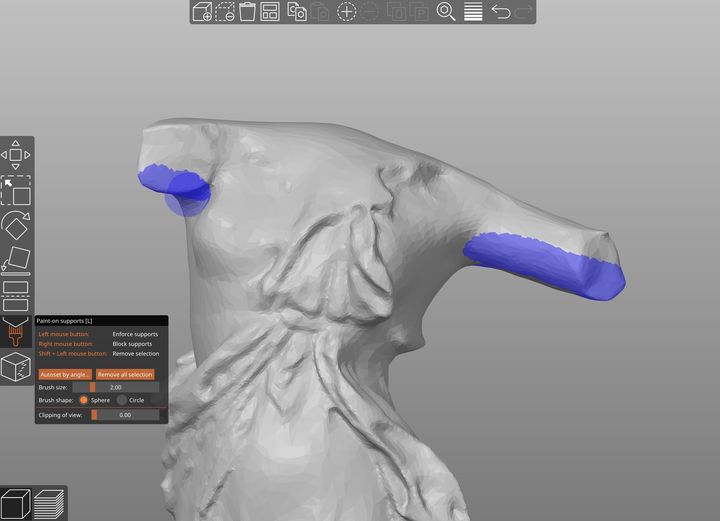Click the Arrange objects icon
This screenshot has width=720, height=521.
point(270,12)
